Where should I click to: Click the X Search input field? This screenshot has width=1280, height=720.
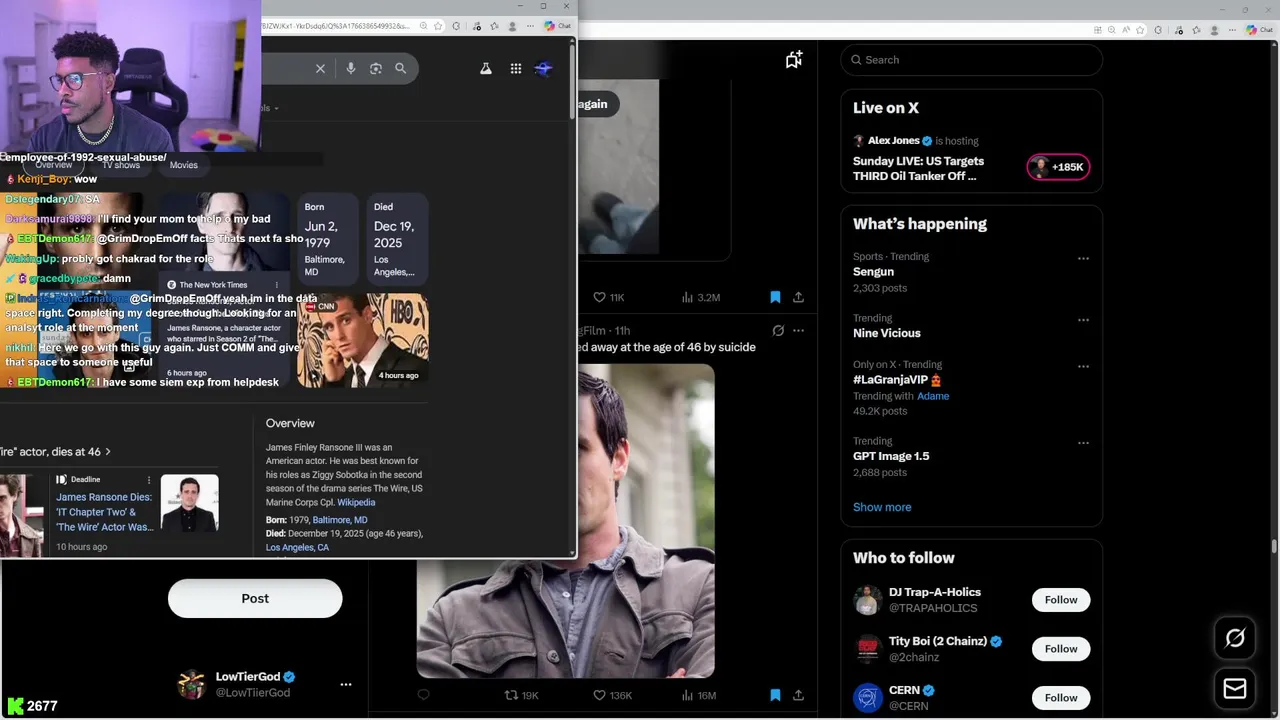pos(972,60)
